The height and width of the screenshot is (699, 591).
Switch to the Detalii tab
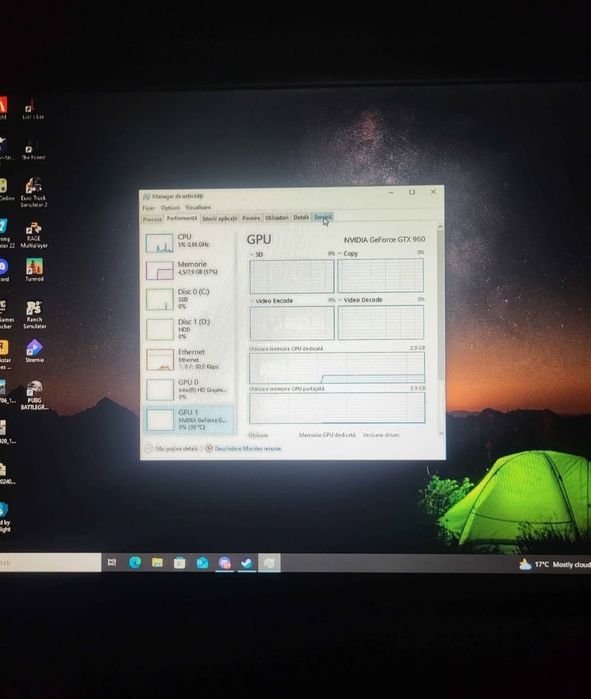point(301,217)
